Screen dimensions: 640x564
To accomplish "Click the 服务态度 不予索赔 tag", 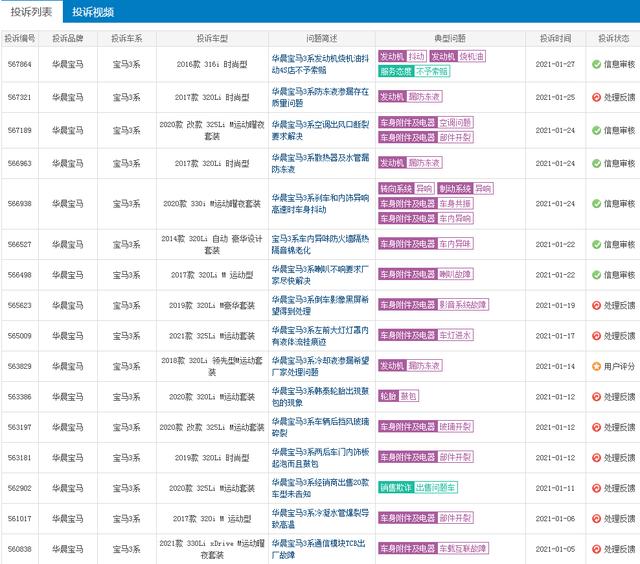I will [x=414, y=71].
